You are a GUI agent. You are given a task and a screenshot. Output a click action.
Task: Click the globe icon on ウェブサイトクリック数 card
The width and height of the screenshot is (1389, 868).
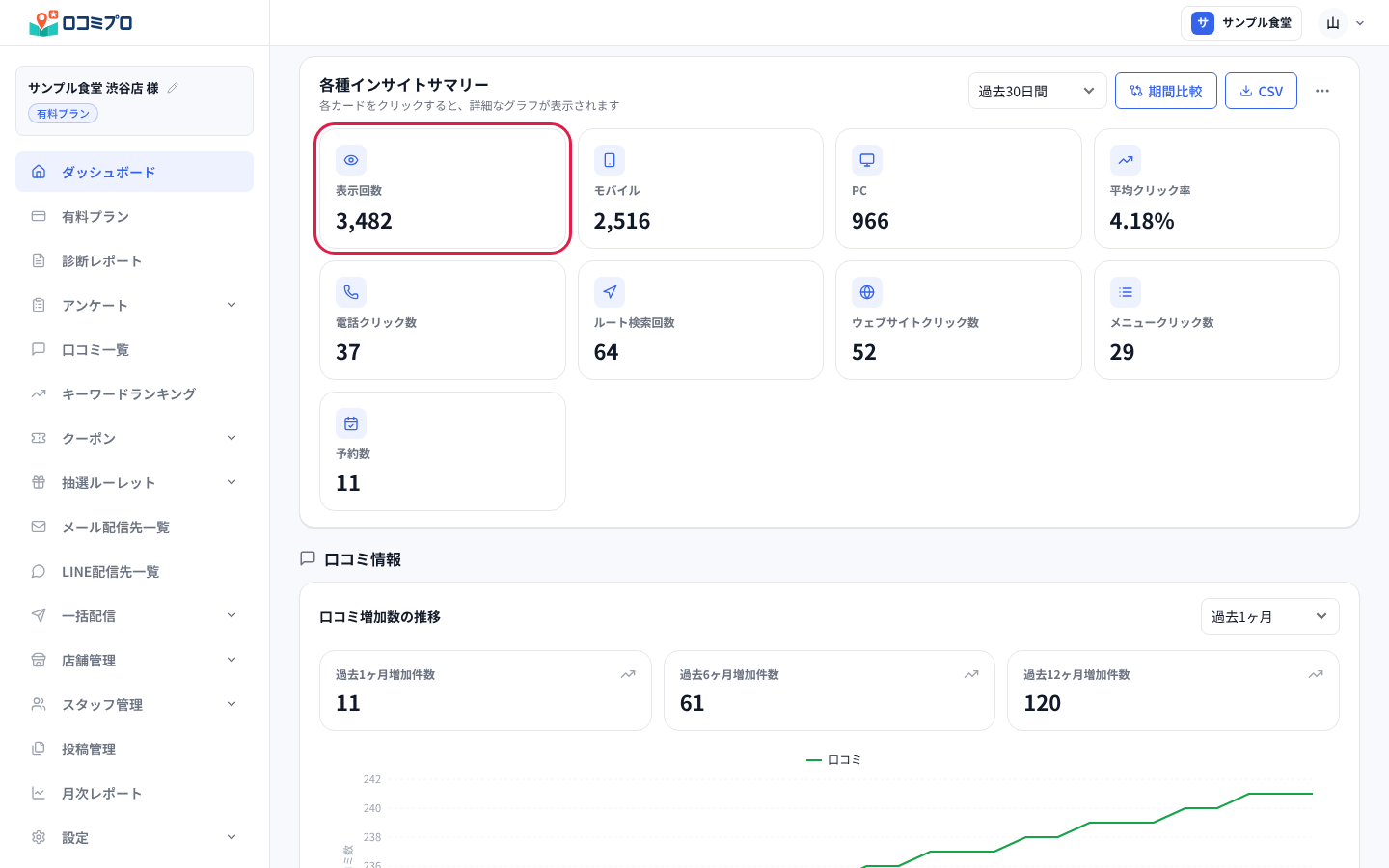867,292
